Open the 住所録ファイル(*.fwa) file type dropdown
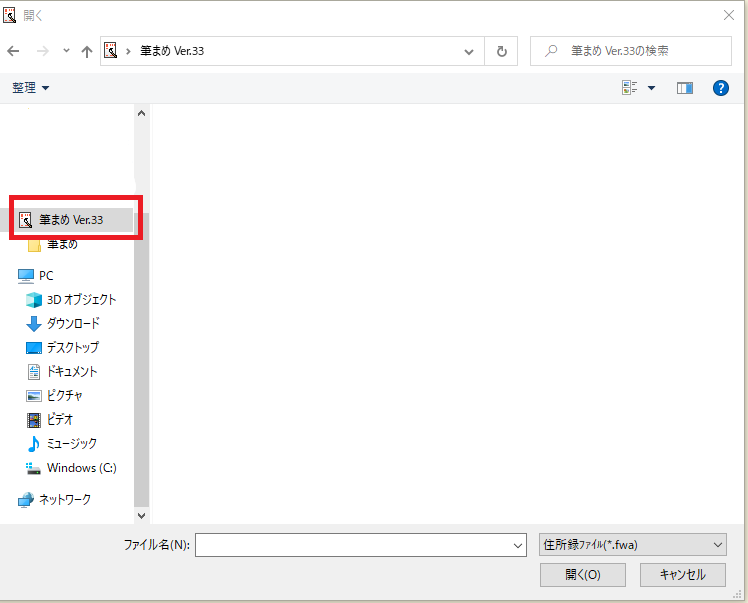The width and height of the screenshot is (748, 603). [x=633, y=545]
